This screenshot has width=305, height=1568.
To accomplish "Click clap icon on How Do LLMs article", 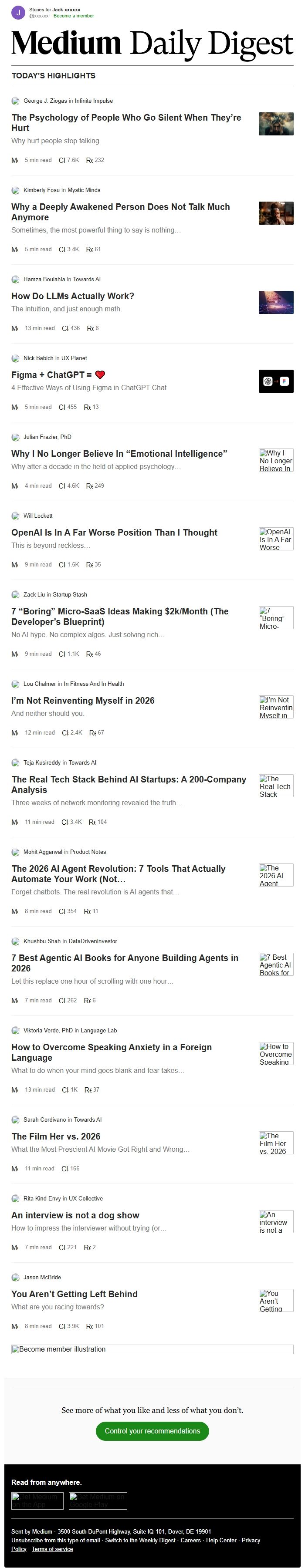I will click(x=62, y=328).
